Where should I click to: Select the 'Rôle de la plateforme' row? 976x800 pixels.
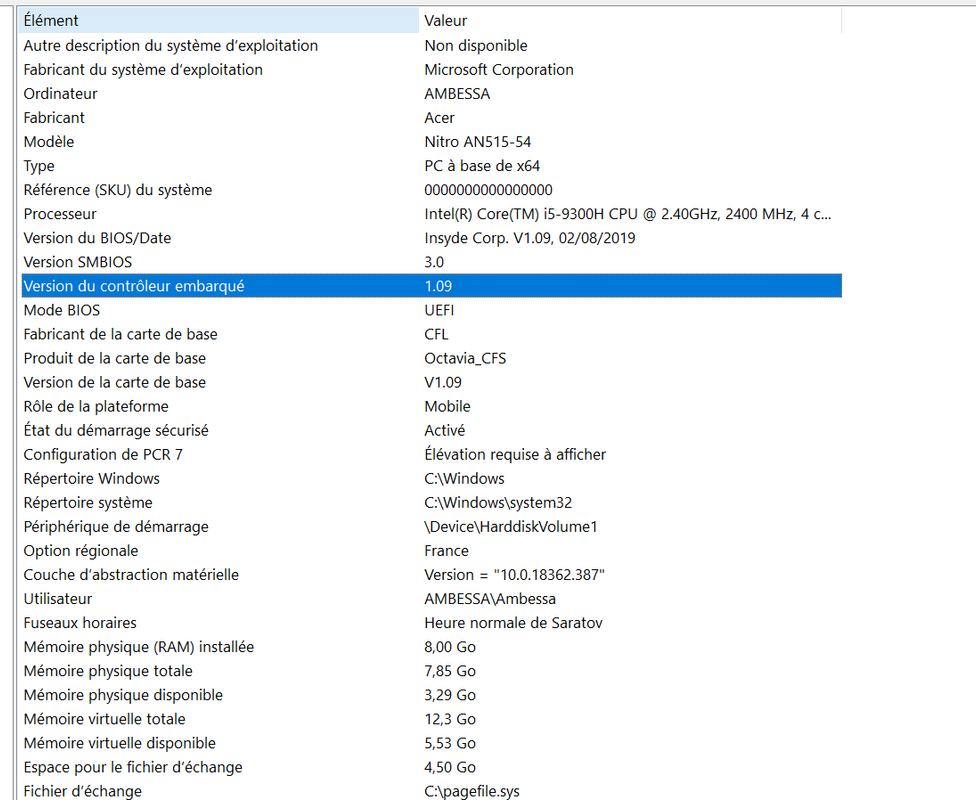(431, 407)
